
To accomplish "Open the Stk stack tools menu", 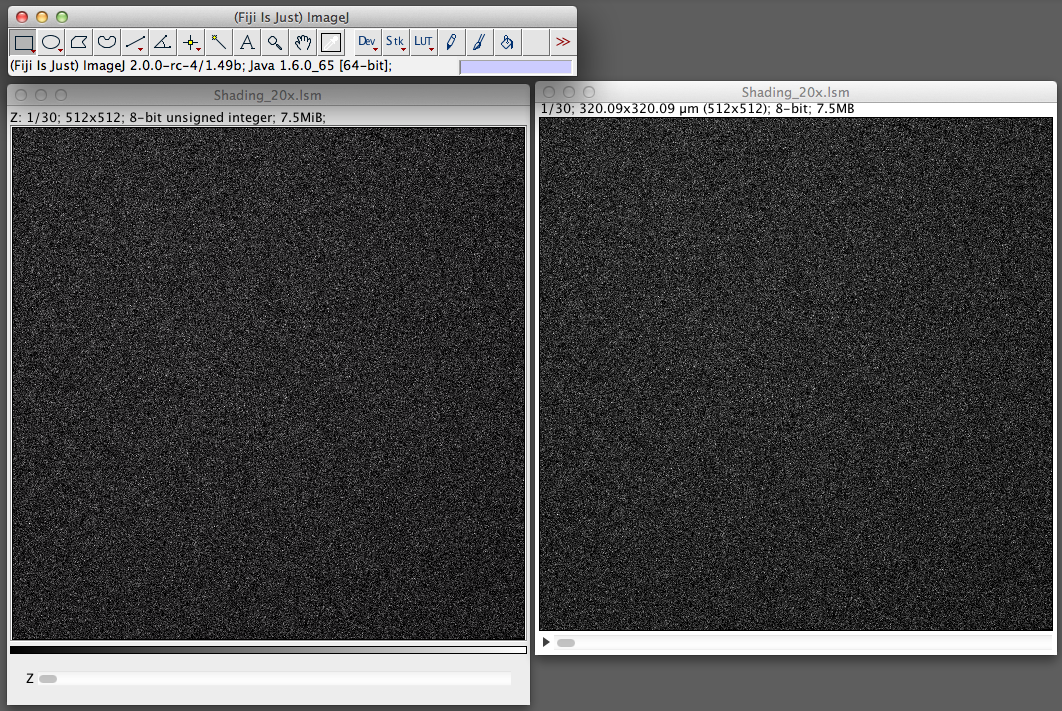I will point(395,42).
